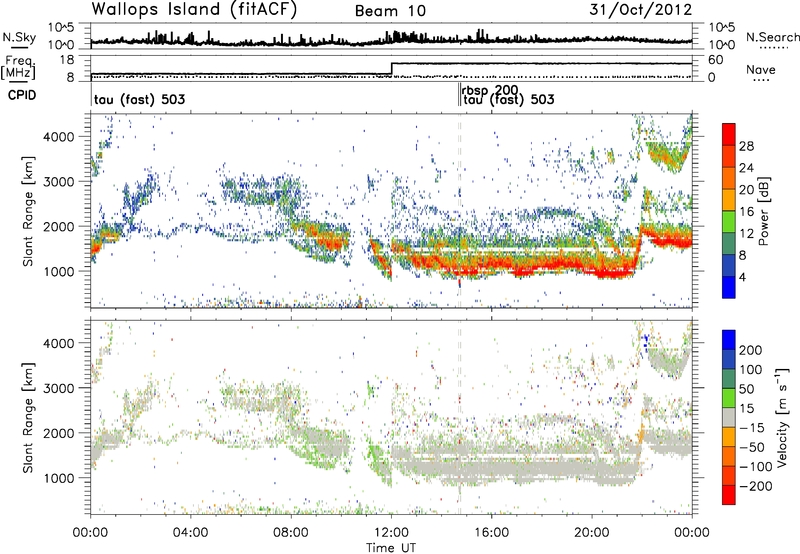Pick the light green Power colorbar segment
800x554 pixels.
tap(729, 222)
